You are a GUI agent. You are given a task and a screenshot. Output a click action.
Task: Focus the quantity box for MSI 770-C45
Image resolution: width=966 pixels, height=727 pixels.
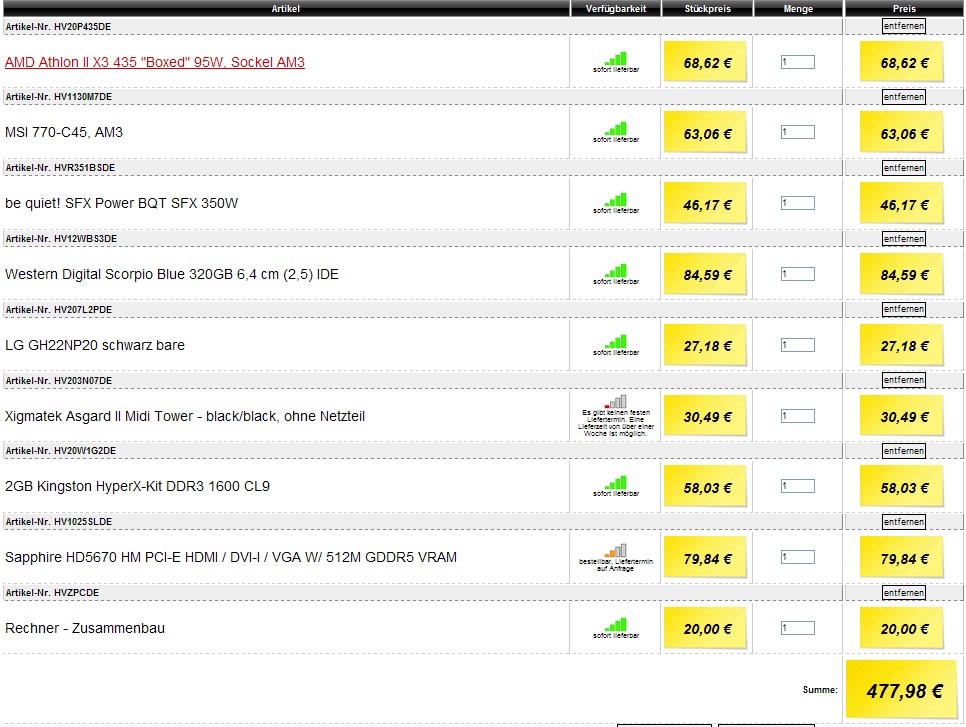click(798, 132)
